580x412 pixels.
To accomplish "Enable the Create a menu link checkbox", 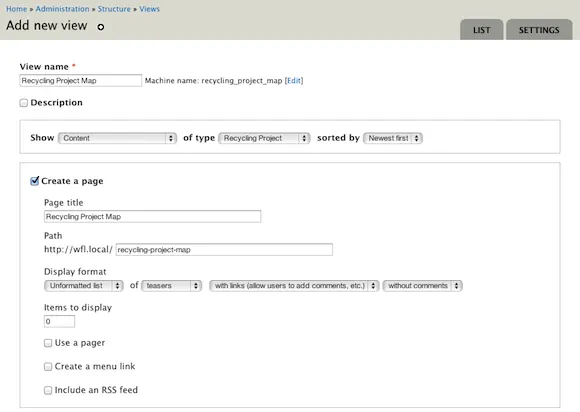I will [48, 367].
